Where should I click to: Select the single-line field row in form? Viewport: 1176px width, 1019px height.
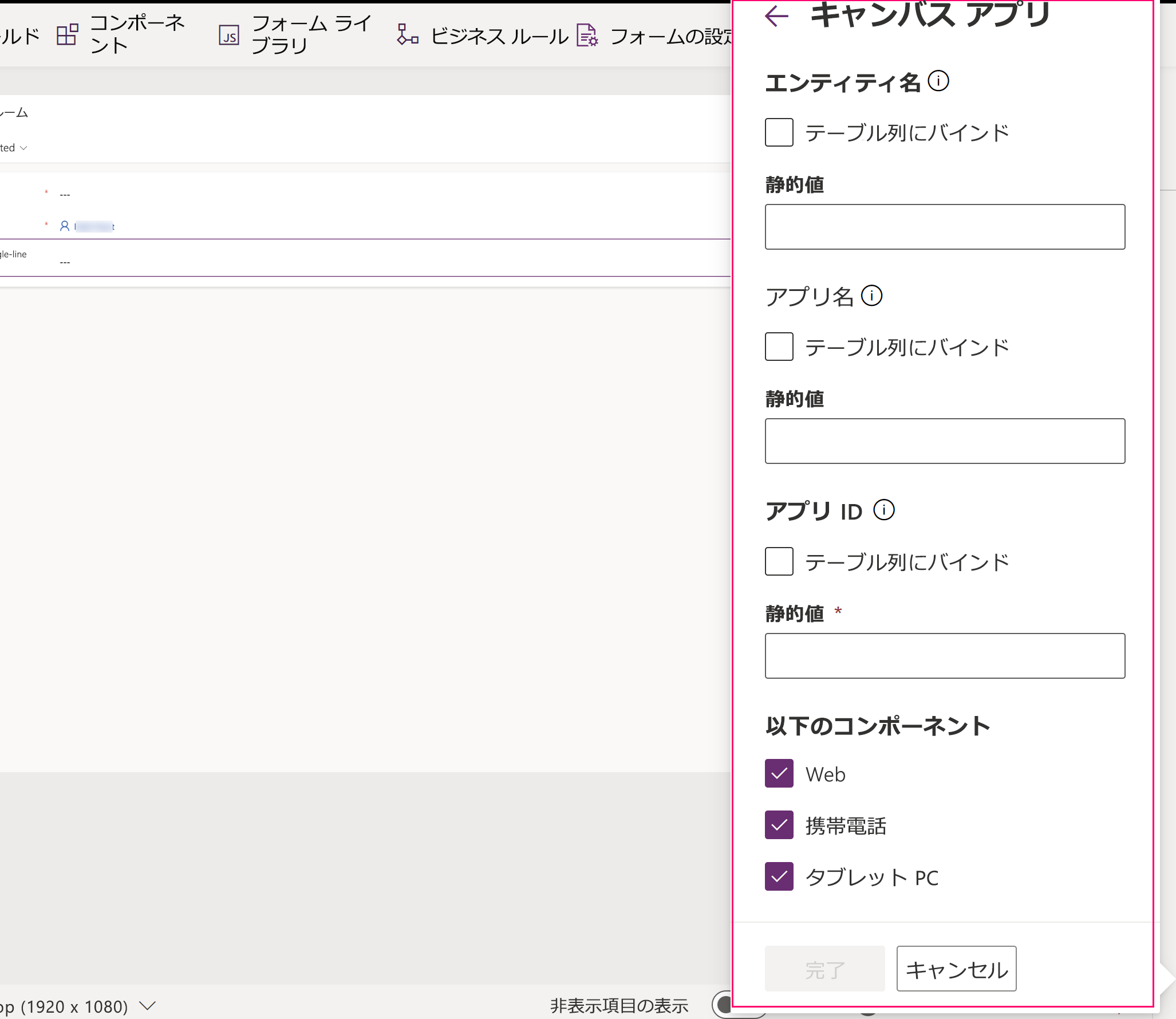(365, 258)
